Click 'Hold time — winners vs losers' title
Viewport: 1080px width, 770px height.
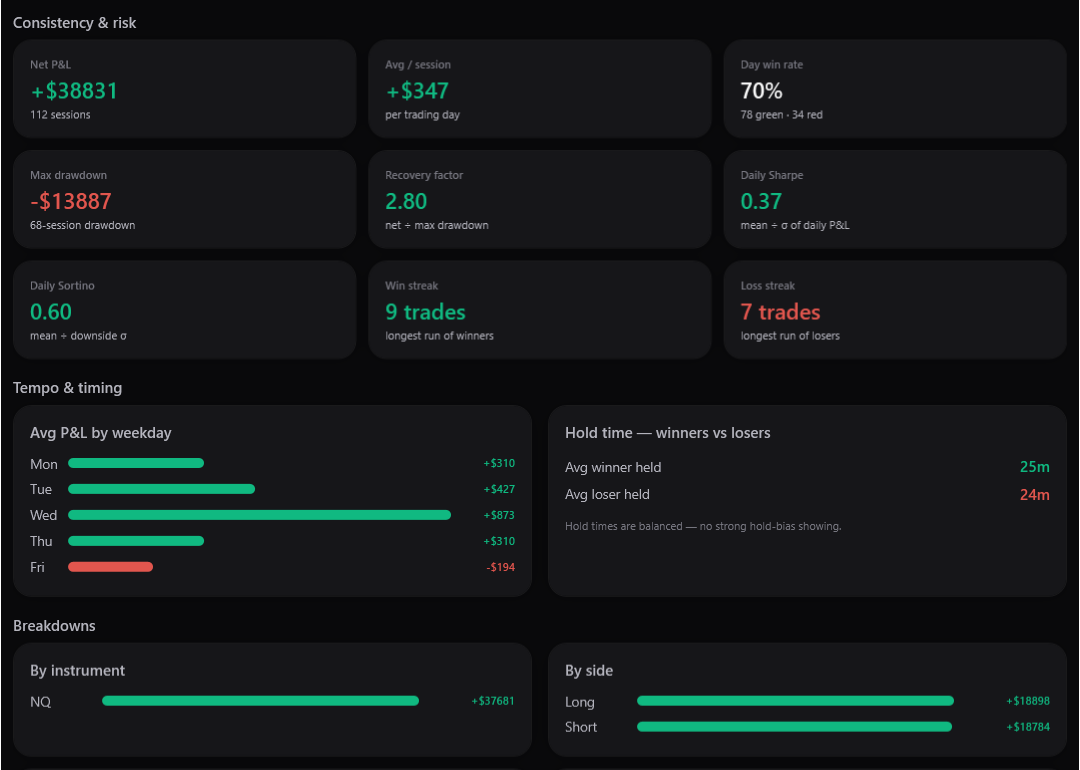tap(667, 433)
